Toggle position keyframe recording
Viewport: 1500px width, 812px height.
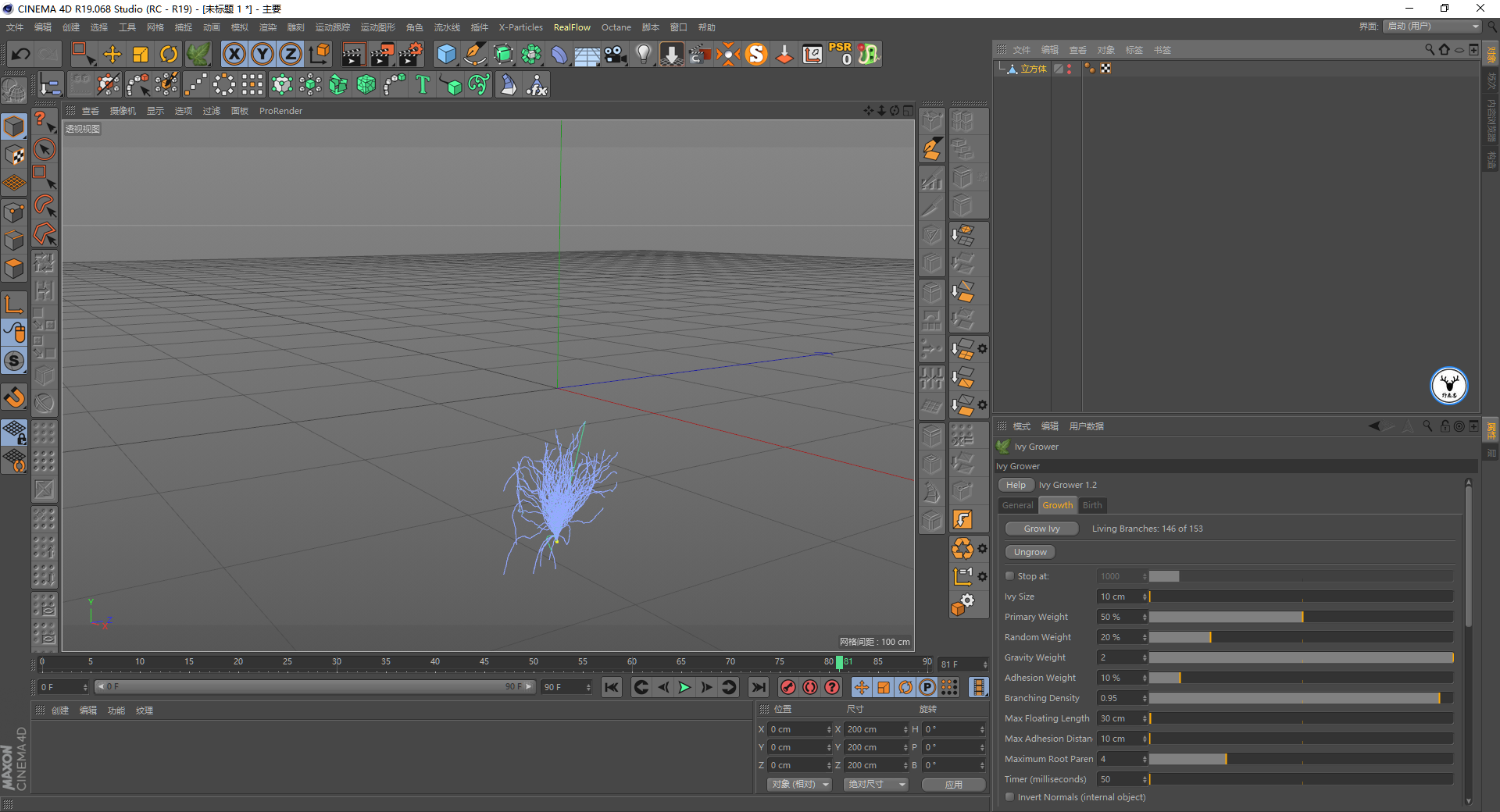pos(861,687)
